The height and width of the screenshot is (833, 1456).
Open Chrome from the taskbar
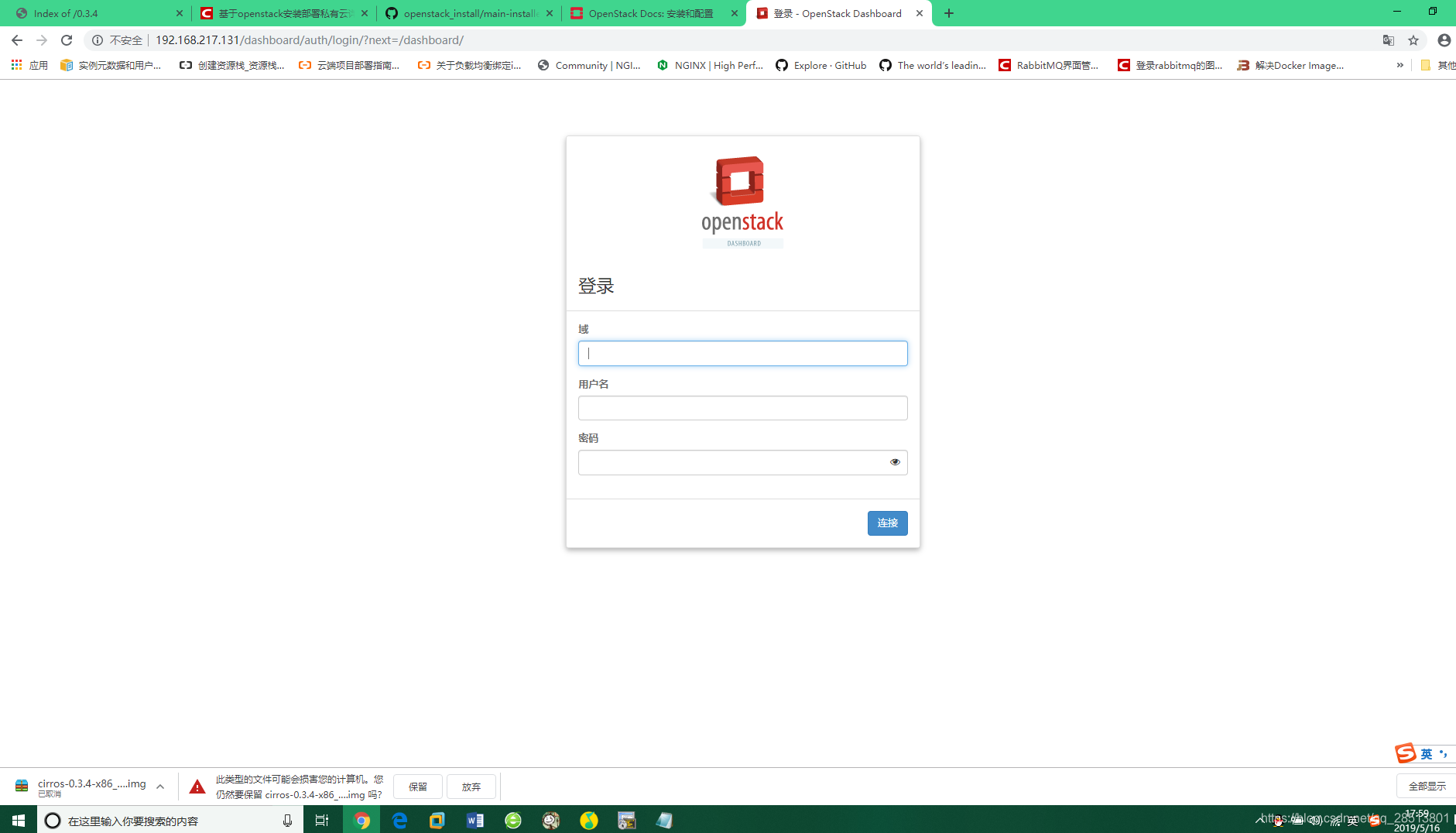tap(361, 821)
